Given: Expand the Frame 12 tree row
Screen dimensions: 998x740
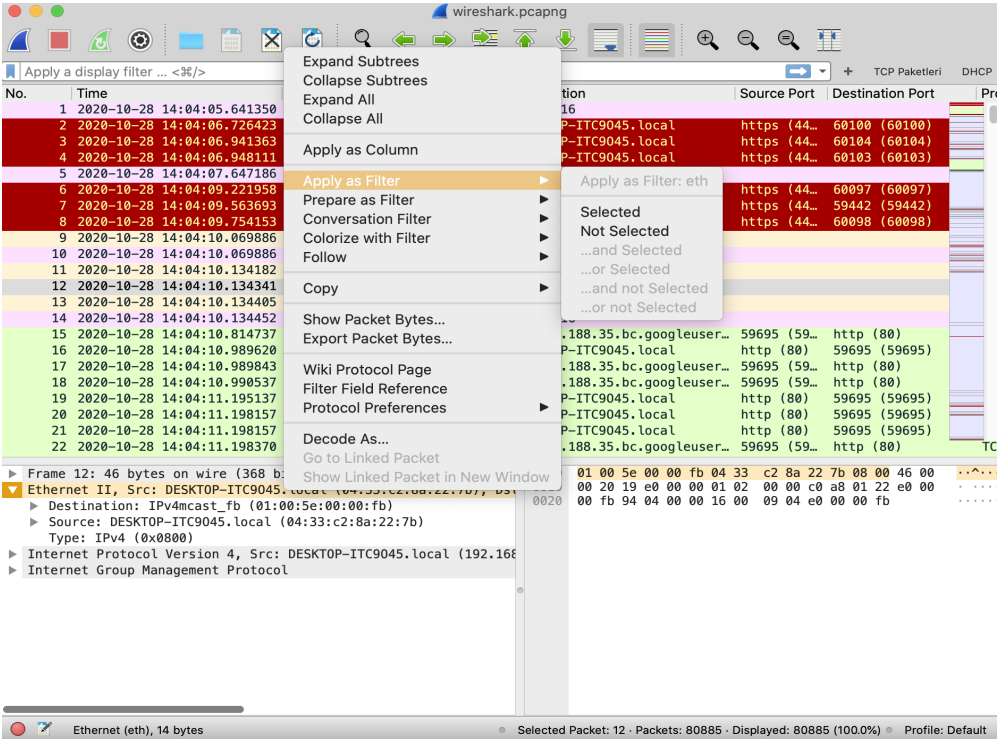Looking at the screenshot, I should [12, 473].
